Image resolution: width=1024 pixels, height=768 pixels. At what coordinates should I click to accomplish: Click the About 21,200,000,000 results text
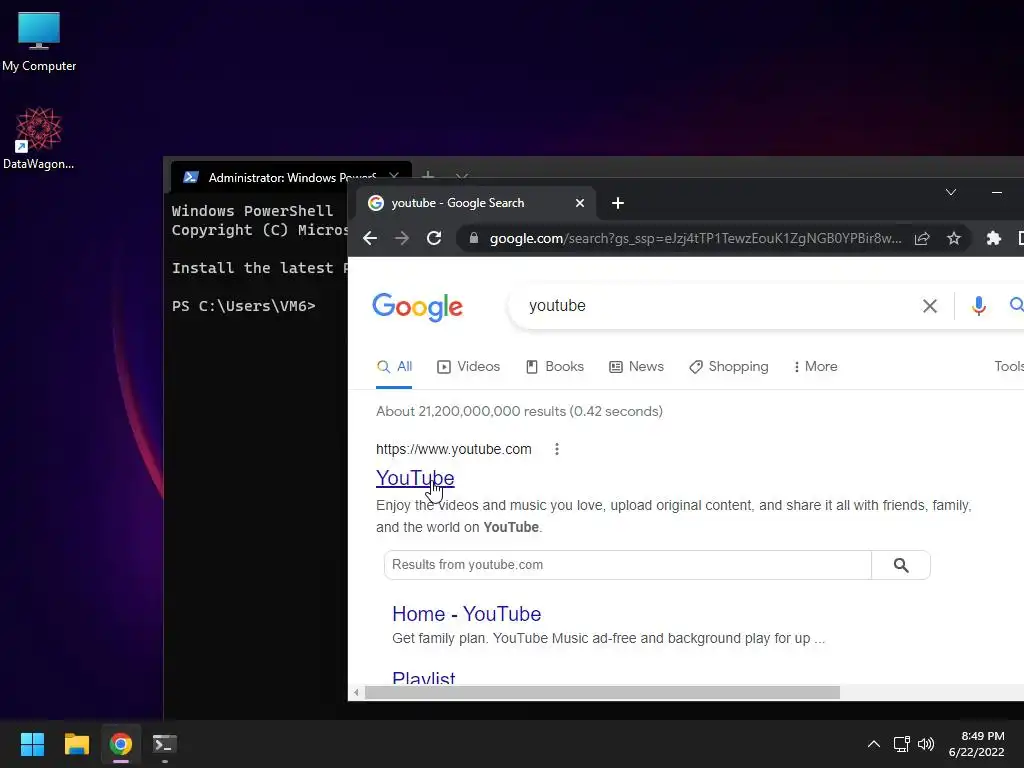[x=519, y=411]
